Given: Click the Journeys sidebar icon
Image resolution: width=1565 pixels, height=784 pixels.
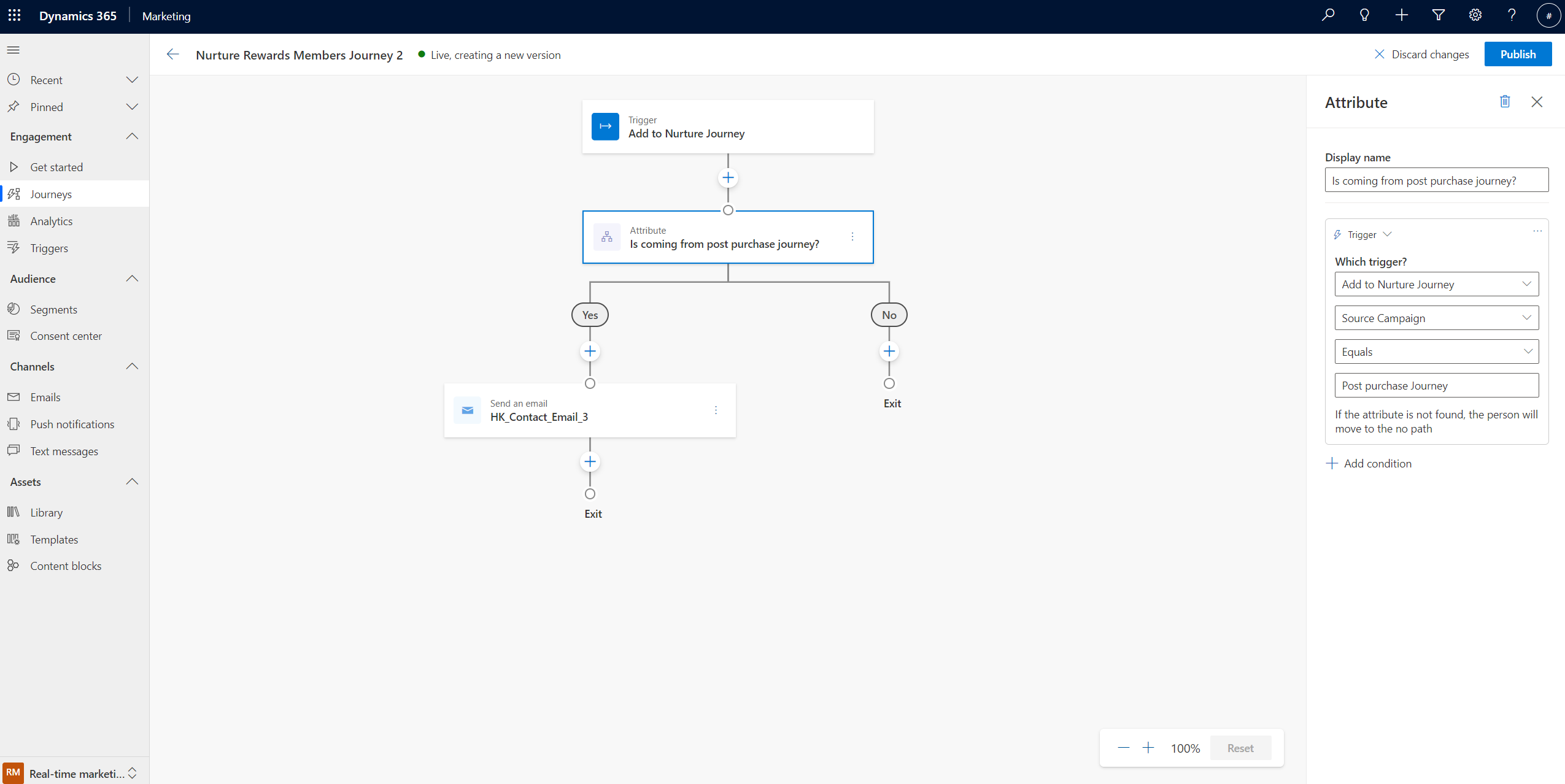Looking at the screenshot, I should pyautogui.click(x=14, y=194).
